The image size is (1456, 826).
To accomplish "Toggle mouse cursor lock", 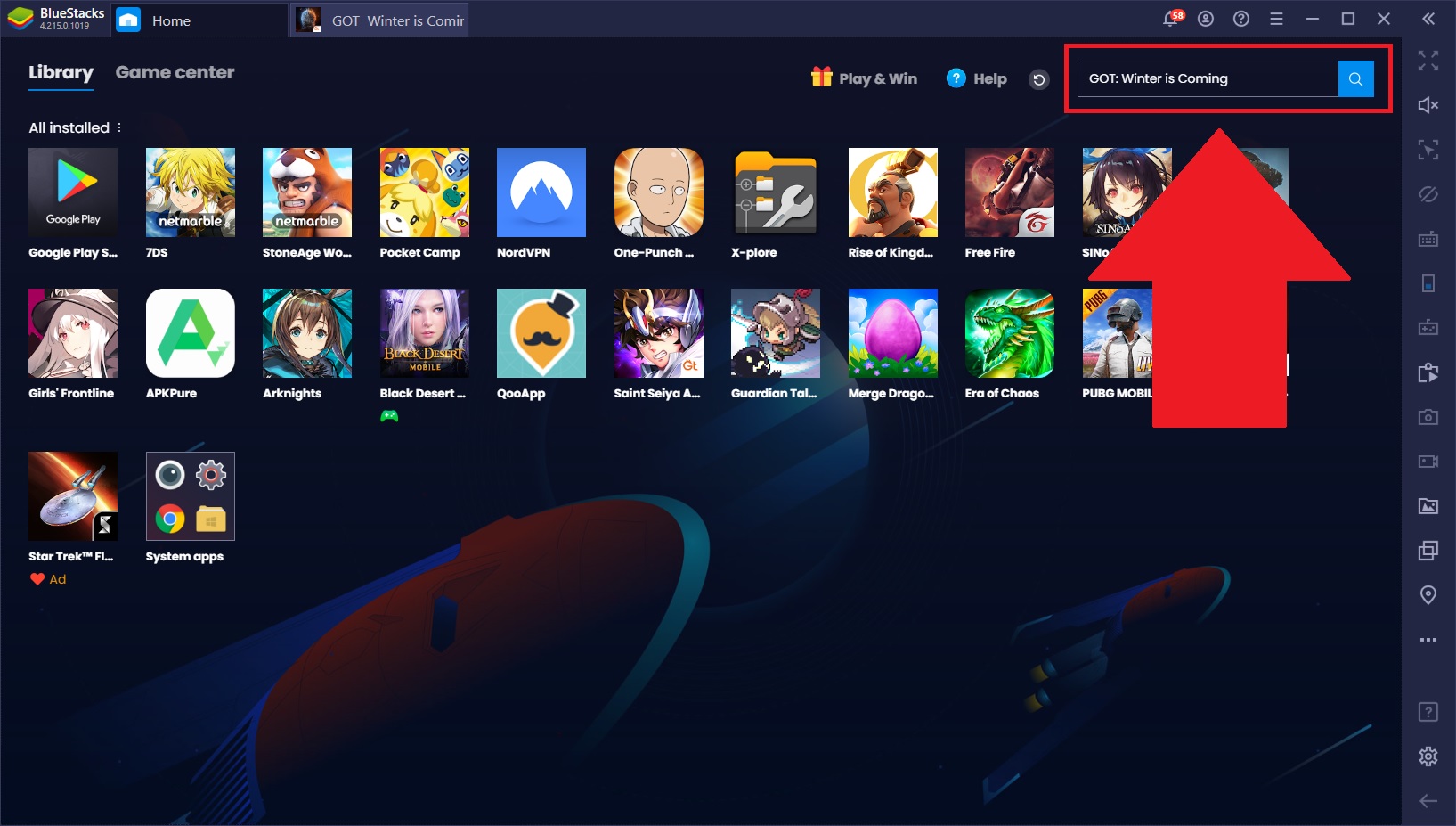I will [x=1428, y=150].
